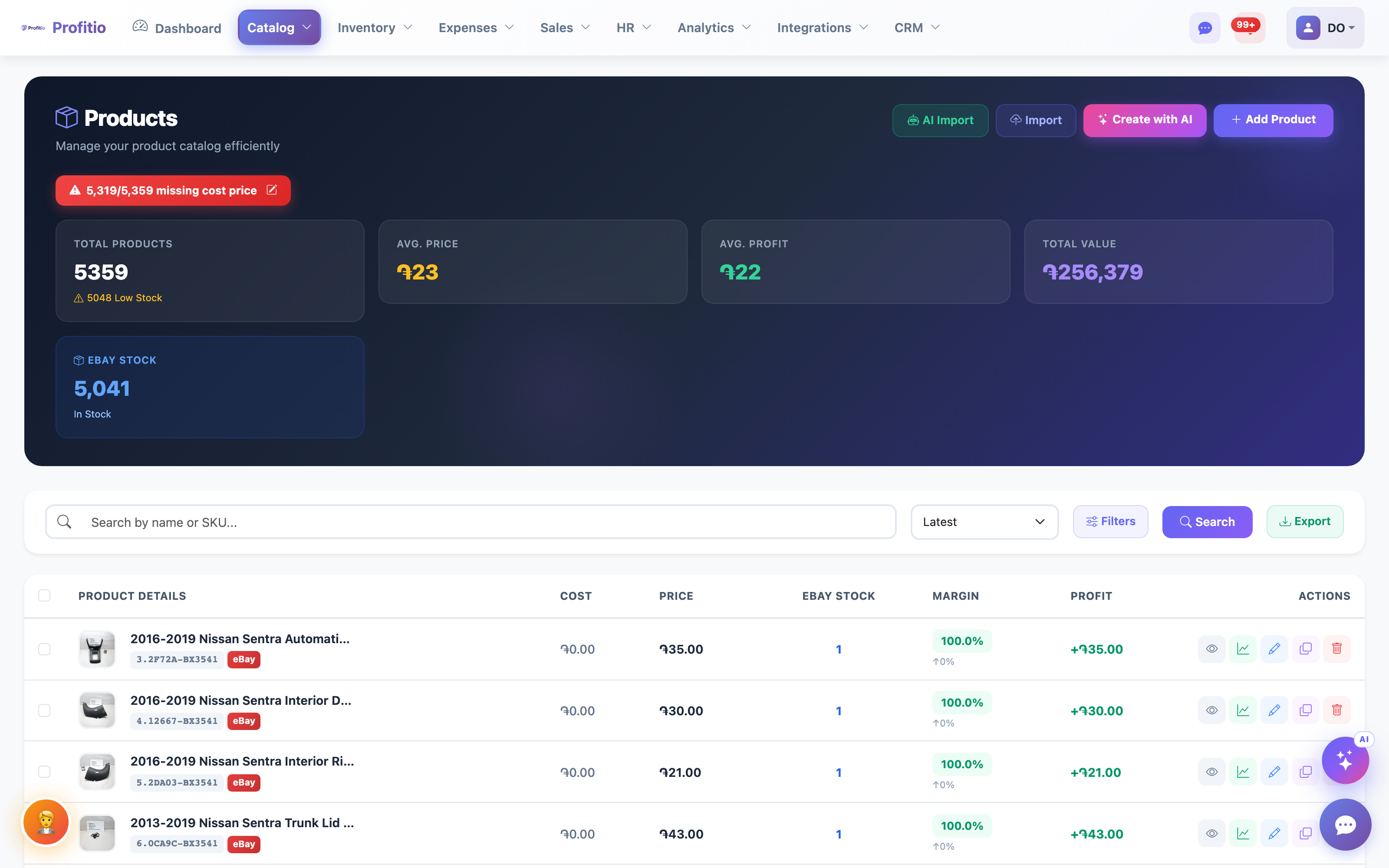Duplicate the Nissan Sentra Interior Ri... product

(x=1305, y=772)
